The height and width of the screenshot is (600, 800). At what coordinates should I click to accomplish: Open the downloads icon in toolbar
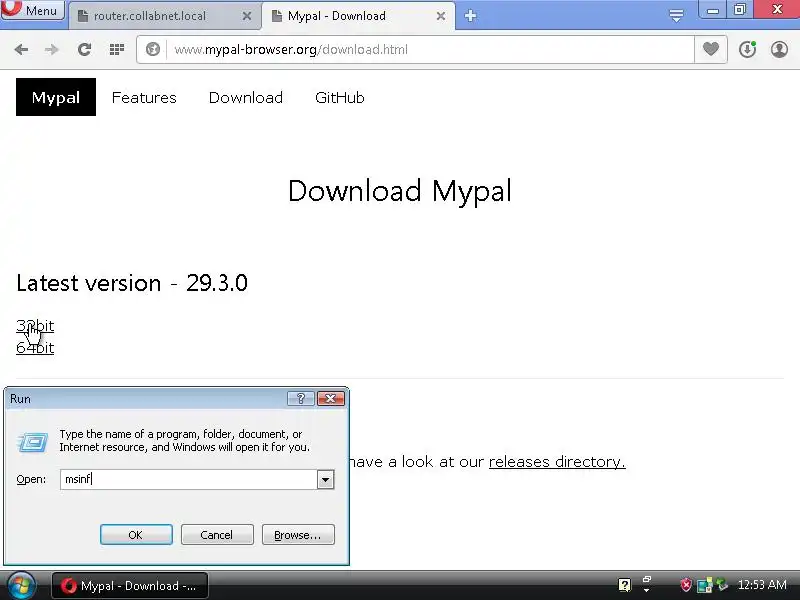(x=747, y=49)
